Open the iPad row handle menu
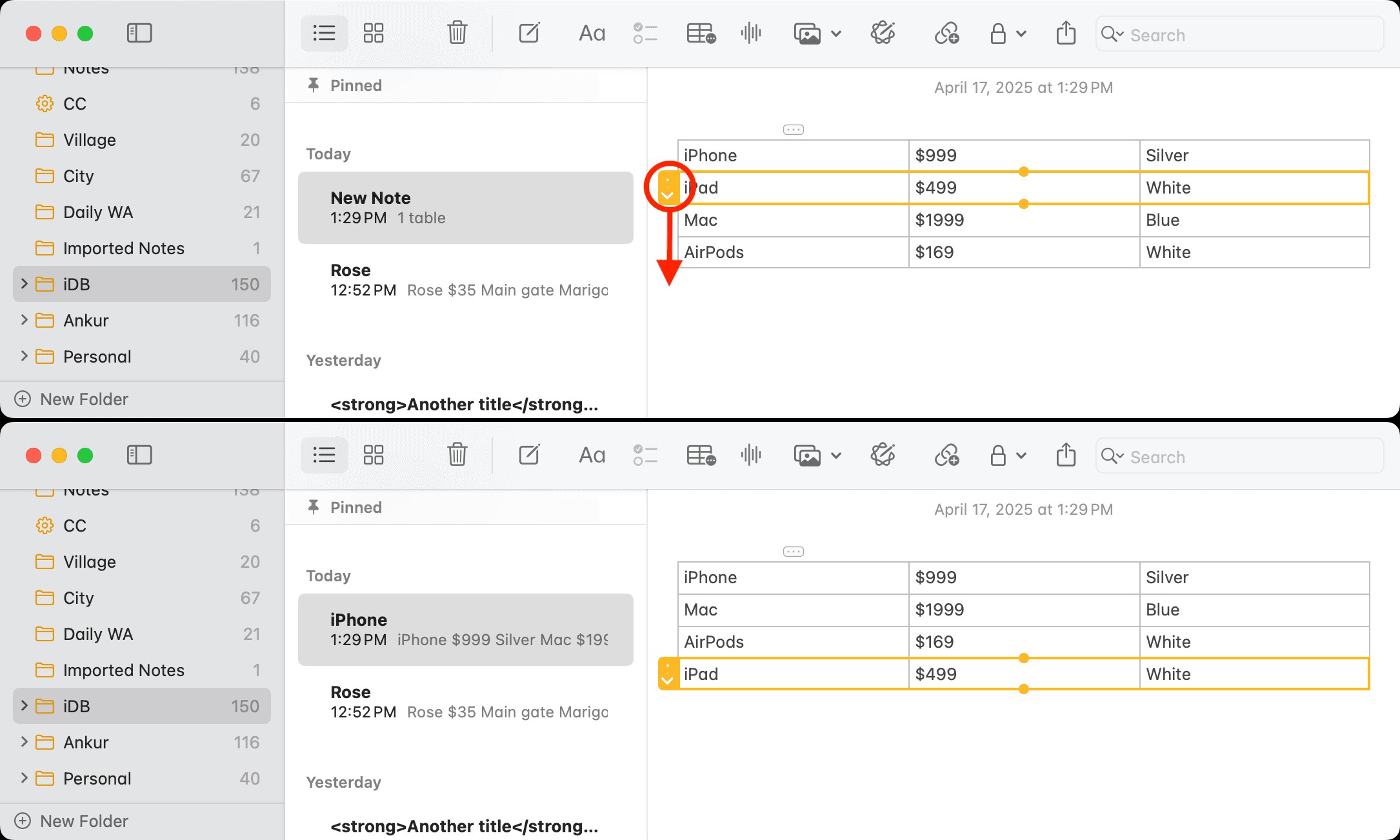The width and height of the screenshot is (1400, 840). pos(668,188)
